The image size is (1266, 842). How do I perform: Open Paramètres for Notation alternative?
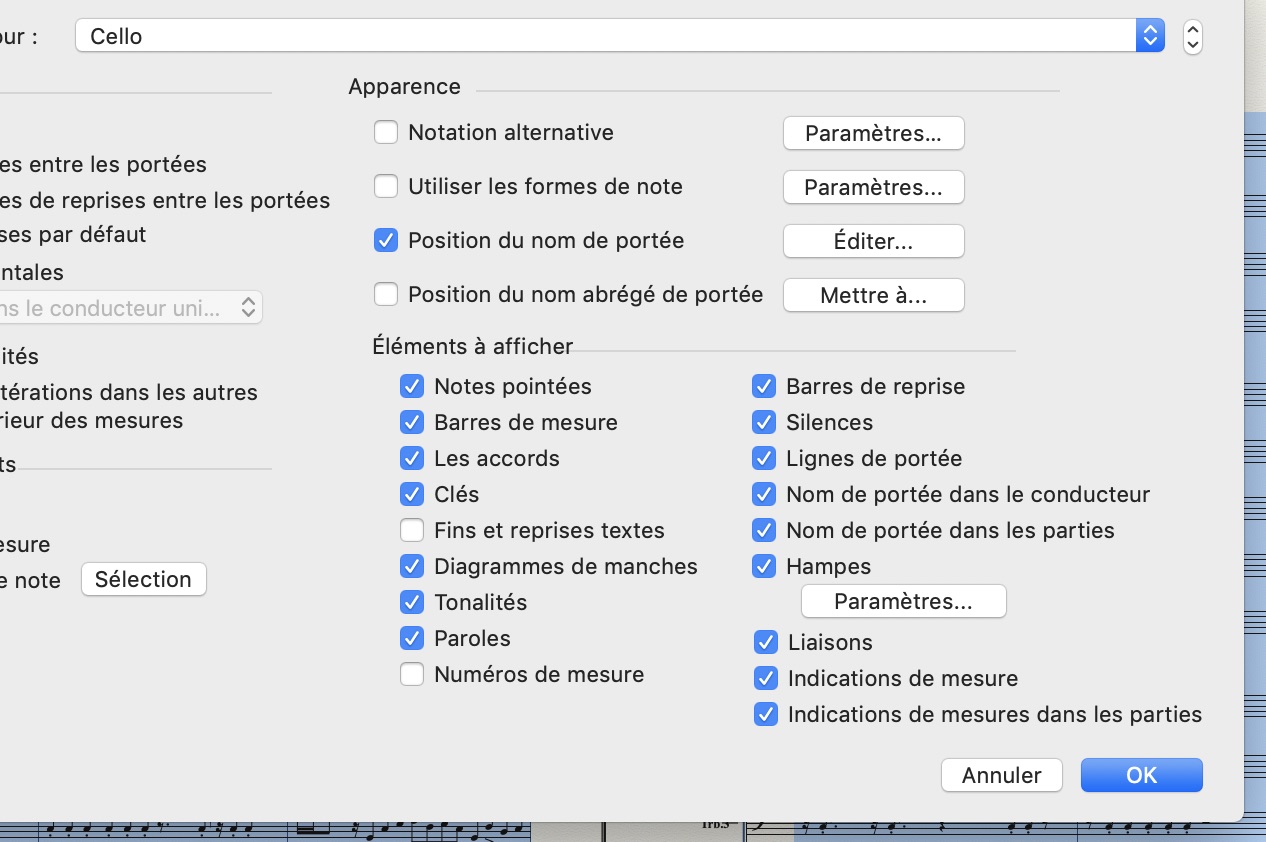coord(873,134)
